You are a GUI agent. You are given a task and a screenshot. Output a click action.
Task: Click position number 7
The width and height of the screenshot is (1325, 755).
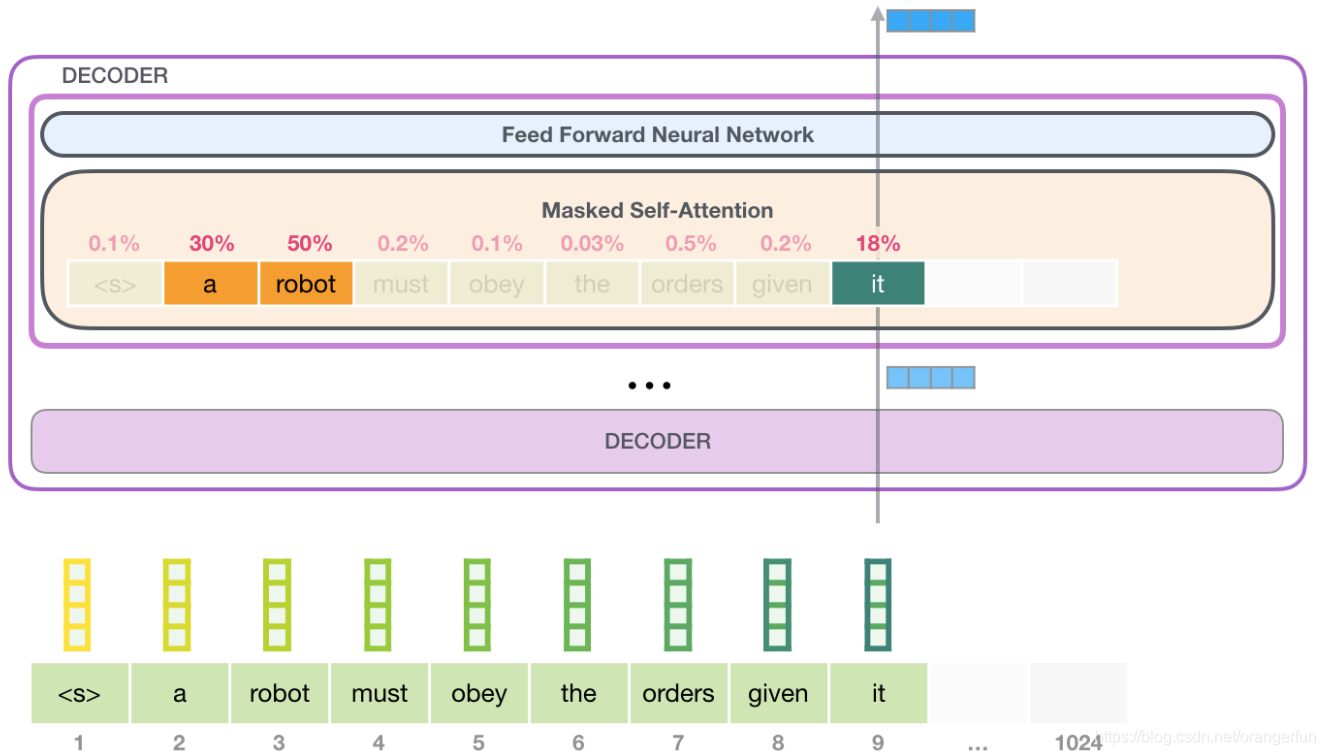coord(679,742)
